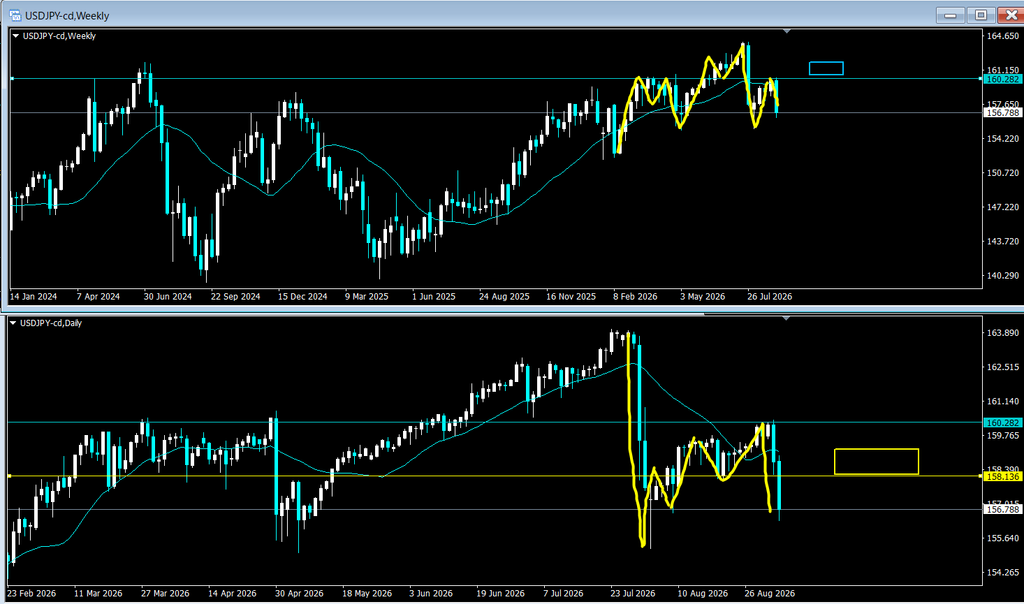Maximize the weekly chart window
Image resolution: width=1024 pixels, height=604 pixels.
point(981,14)
